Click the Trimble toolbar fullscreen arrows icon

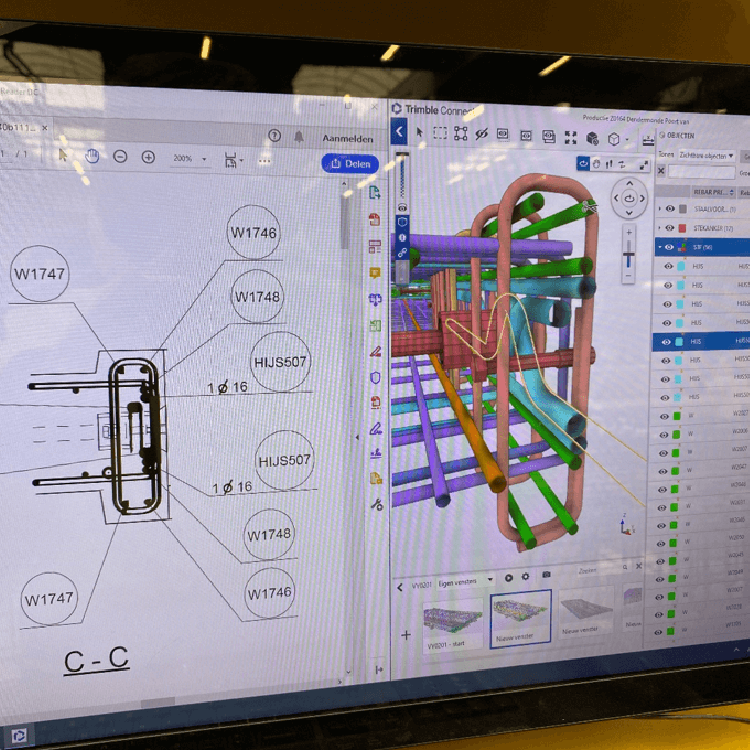pos(570,137)
